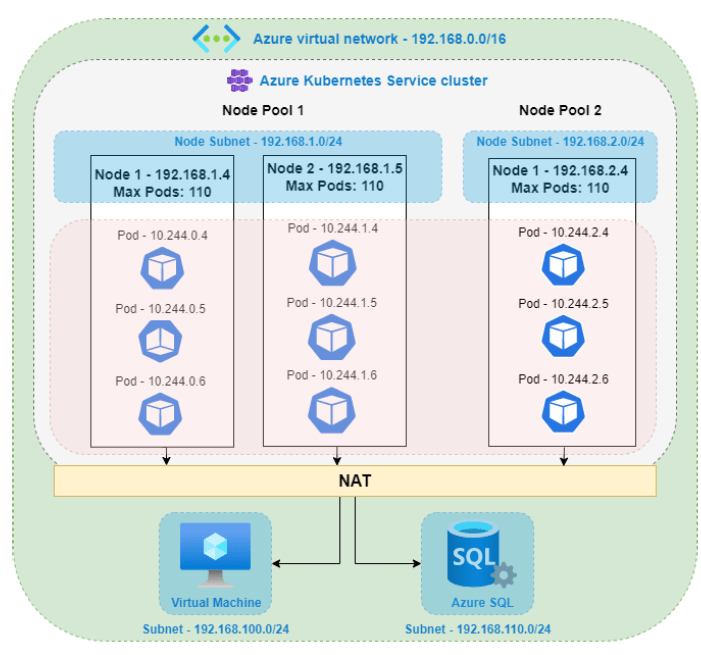Click the NAT bar
This screenshot has width=701, height=655.
pyautogui.click(x=355, y=481)
